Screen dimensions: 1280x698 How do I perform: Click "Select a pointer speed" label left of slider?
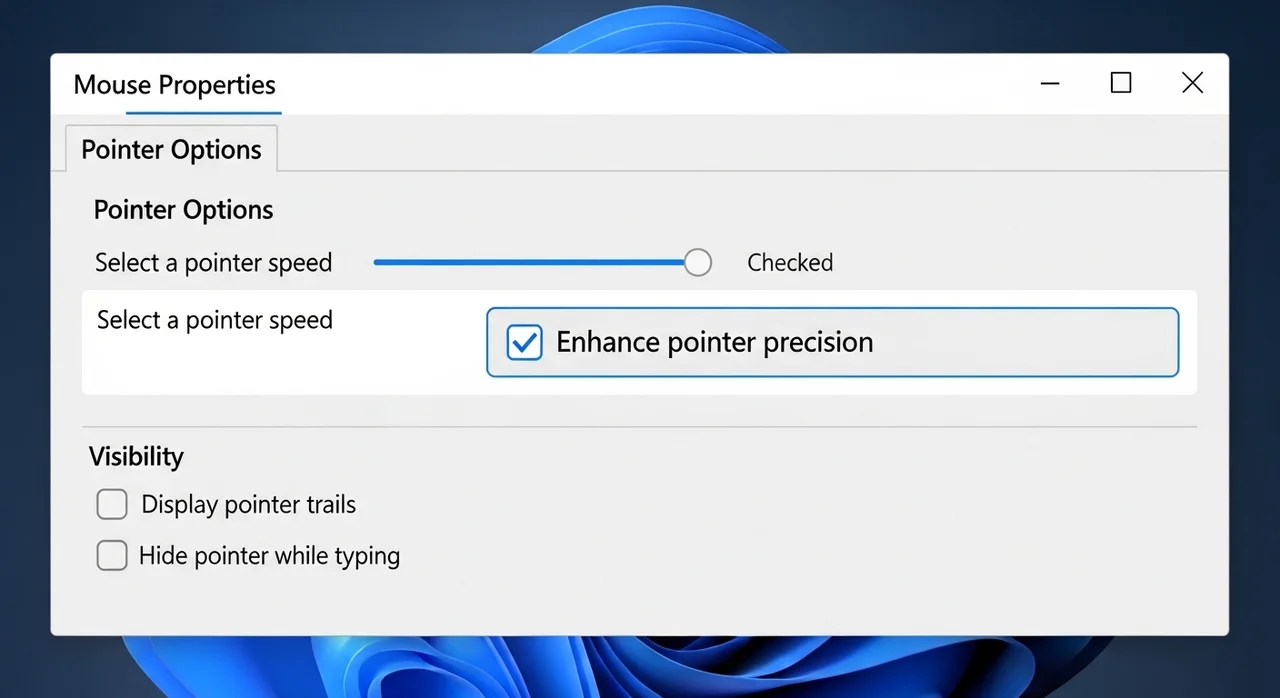[213, 263]
